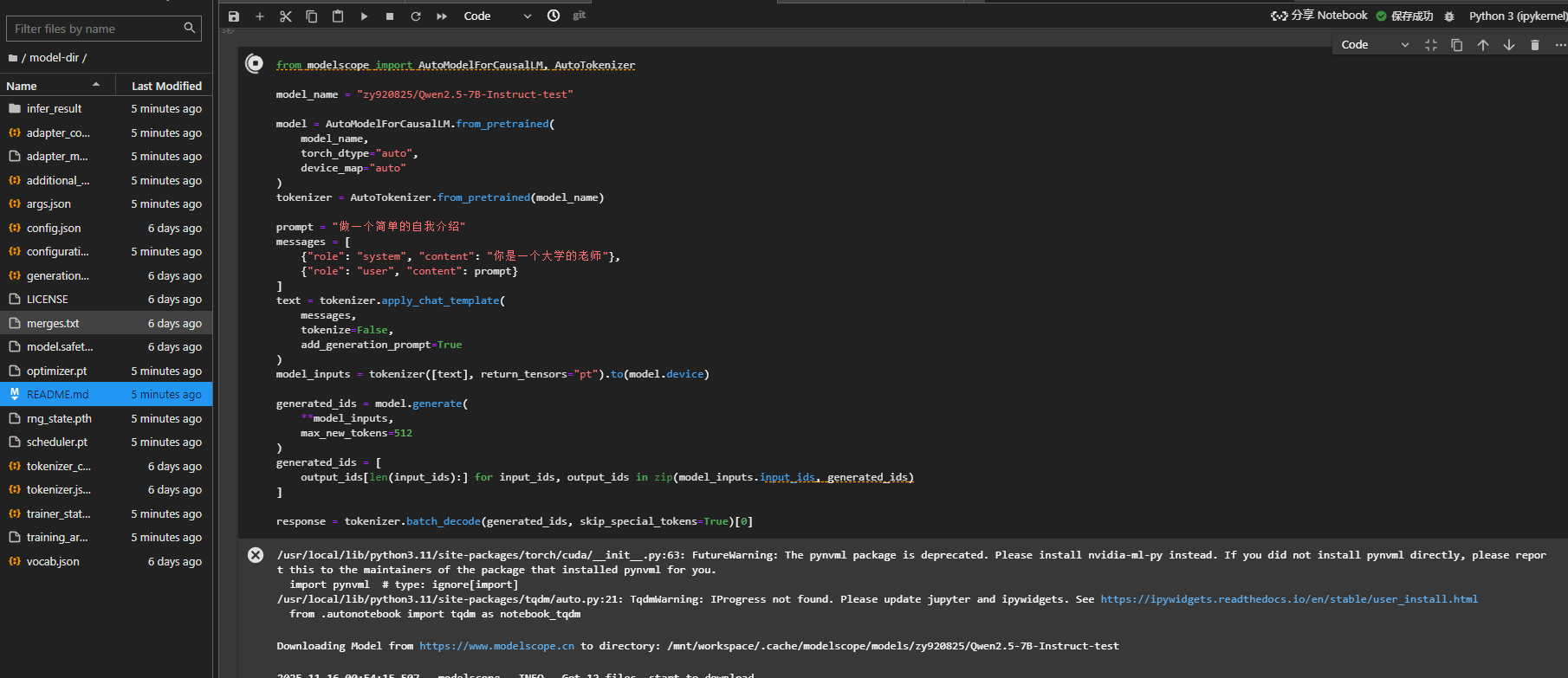Select the args.json file
The height and width of the screenshot is (678, 1568).
(x=106, y=204)
